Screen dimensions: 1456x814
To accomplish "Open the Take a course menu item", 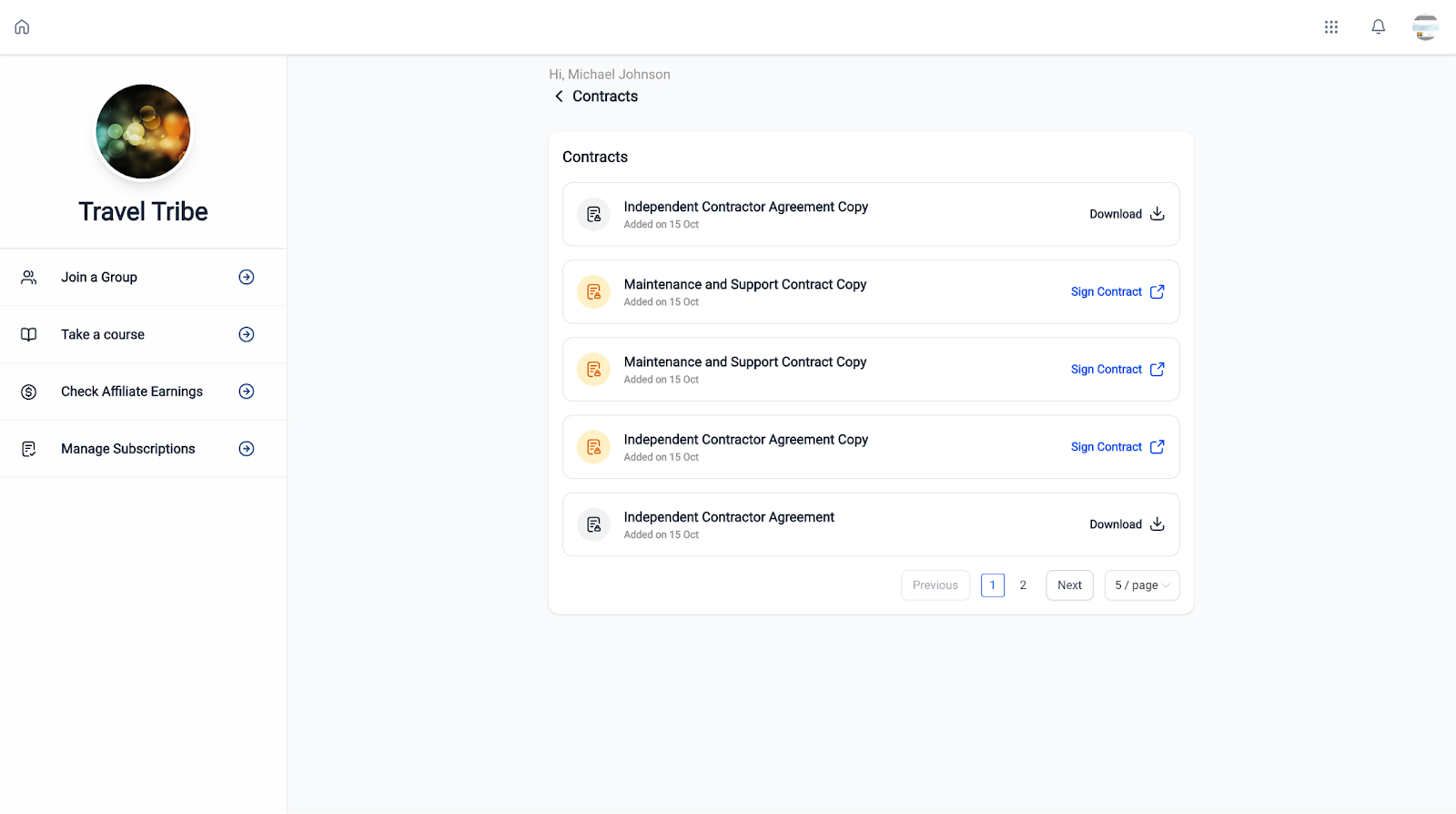I will [x=143, y=335].
